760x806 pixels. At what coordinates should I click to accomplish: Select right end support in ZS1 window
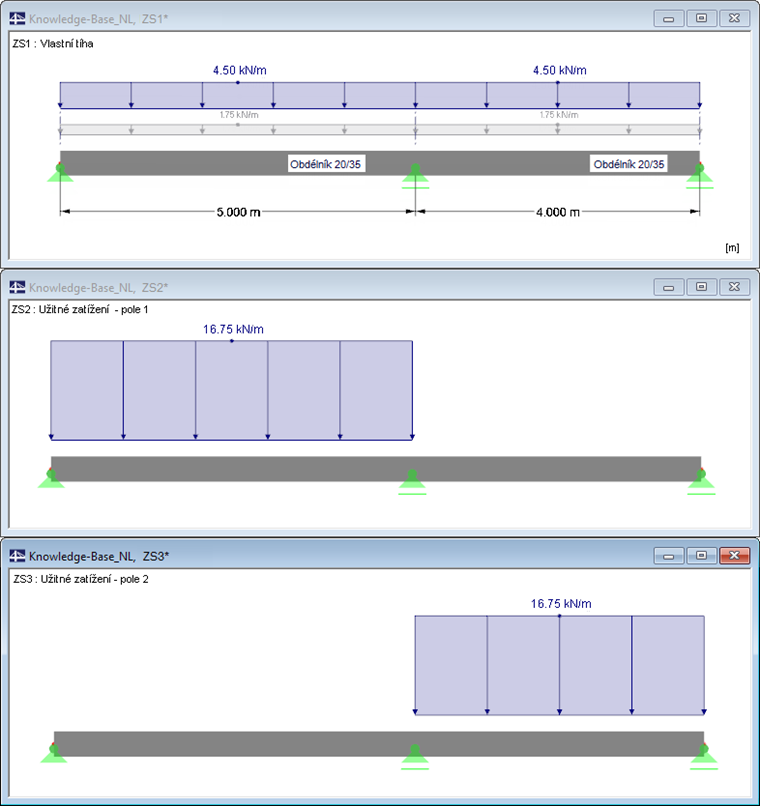(699, 176)
